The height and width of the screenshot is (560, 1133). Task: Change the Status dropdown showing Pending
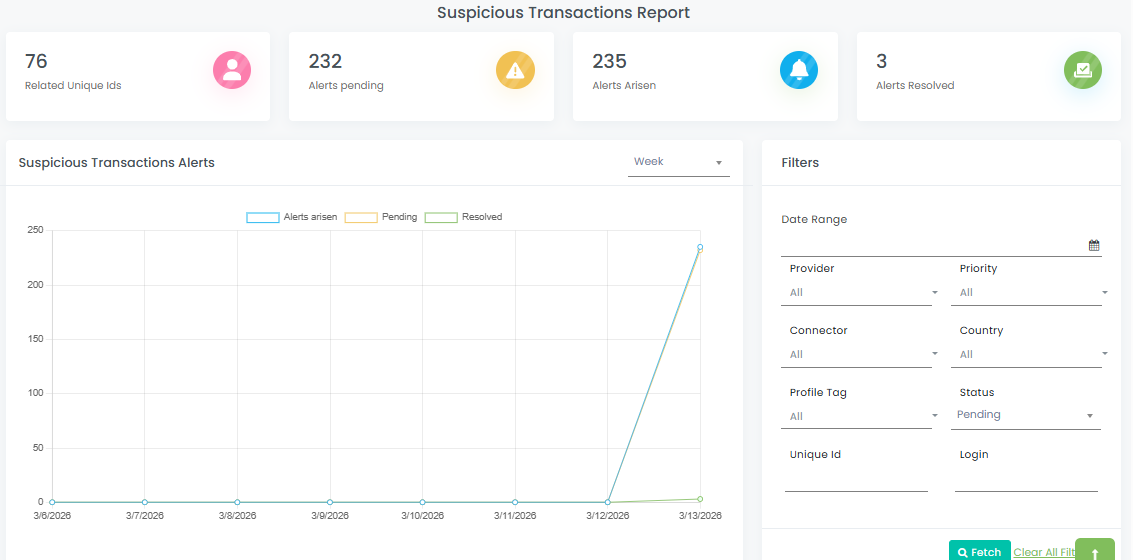[1025, 415]
